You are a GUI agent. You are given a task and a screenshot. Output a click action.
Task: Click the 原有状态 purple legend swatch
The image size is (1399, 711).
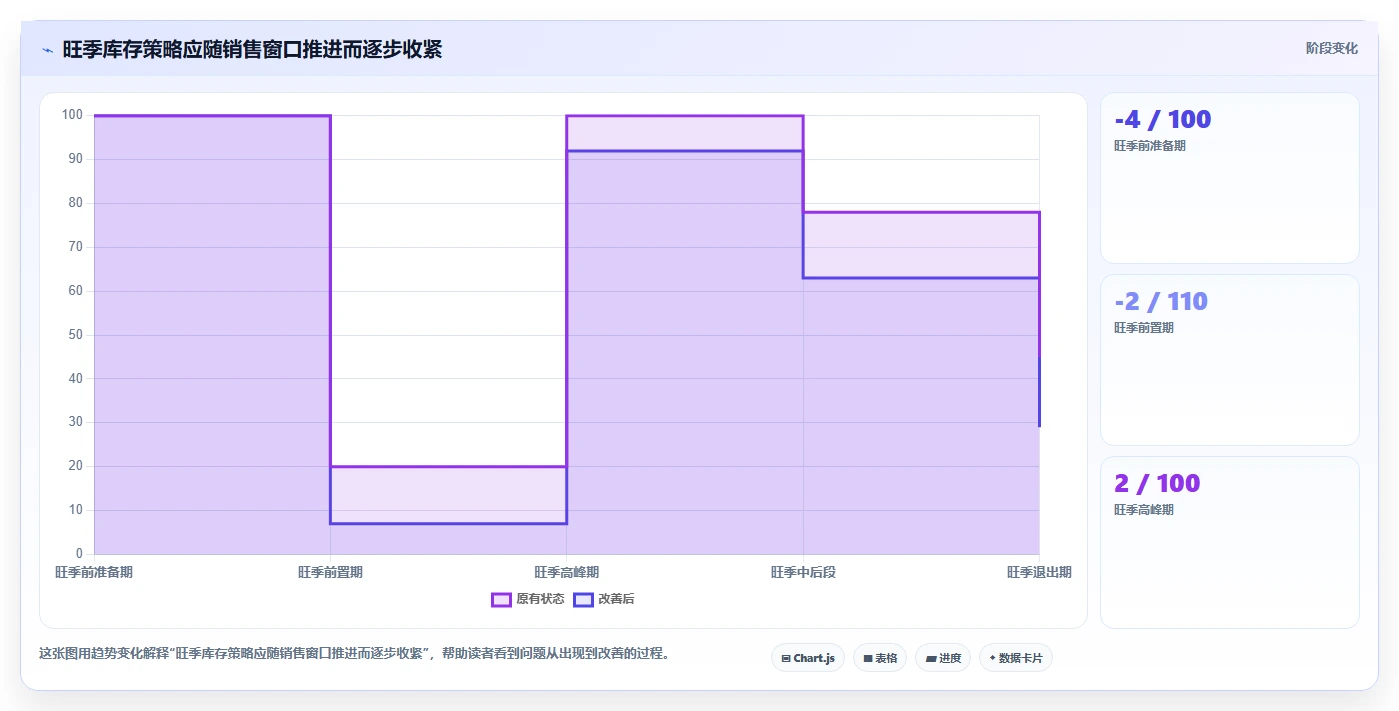pos(502,599)
